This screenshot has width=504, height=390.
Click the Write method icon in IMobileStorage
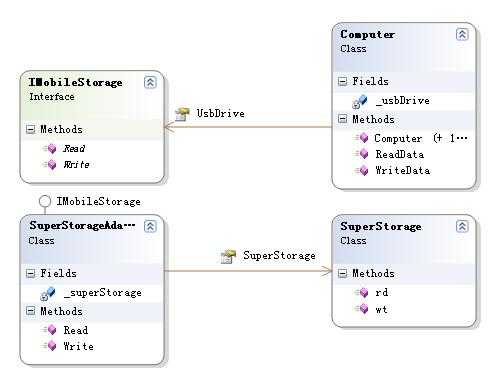50,164
